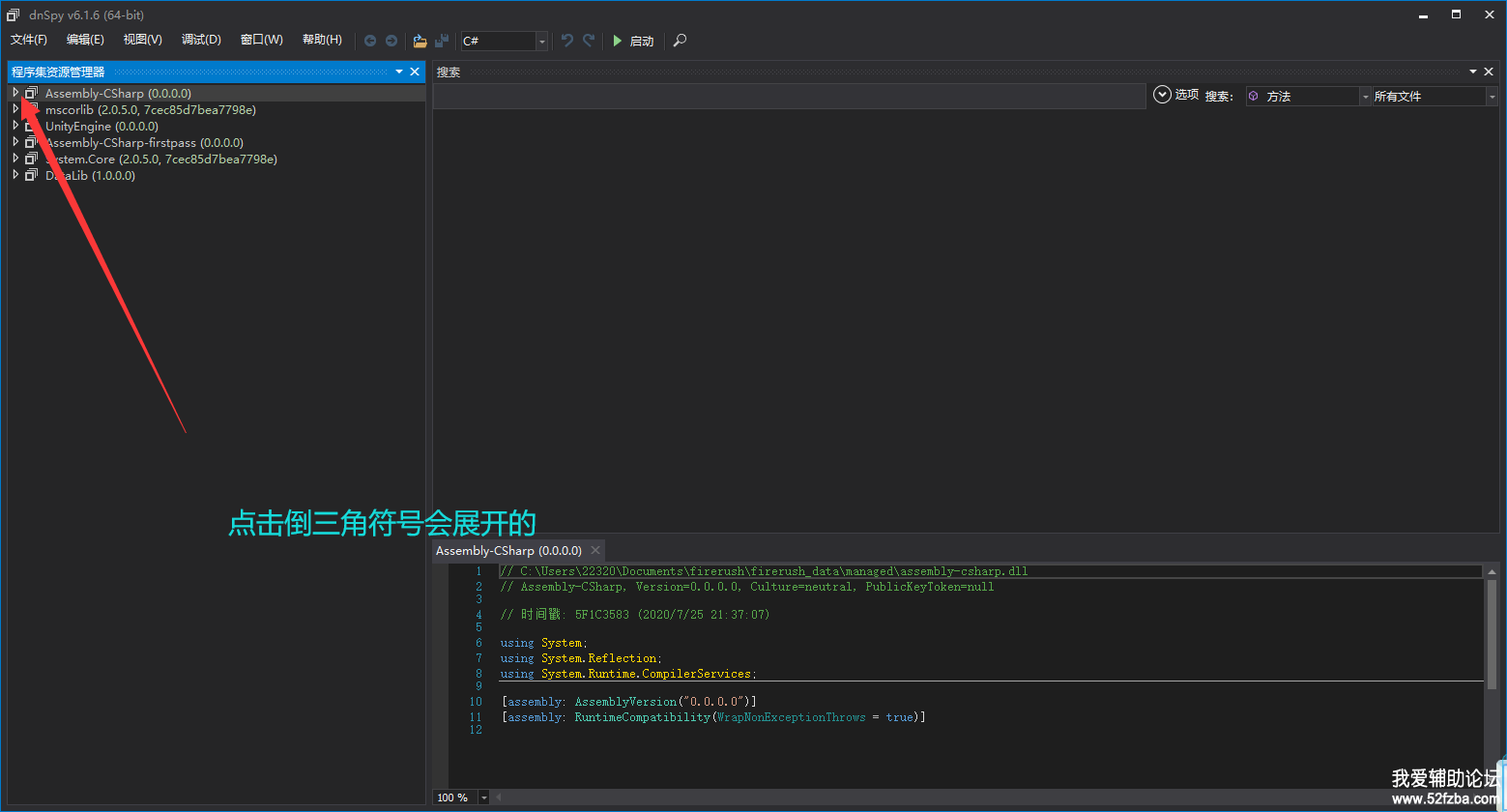Expand the UnityEngine tree node

(x=15, y=126)
